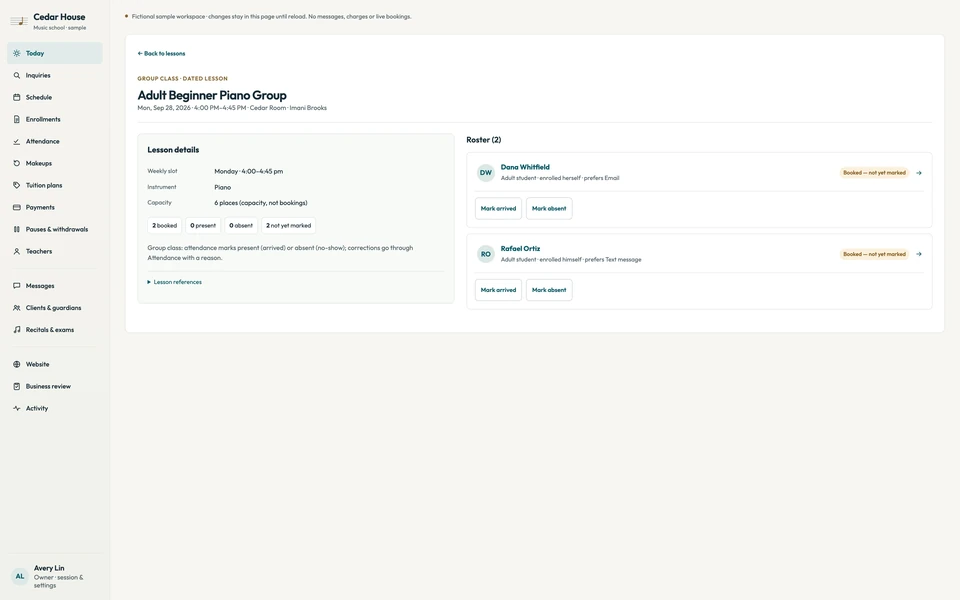The height and width of the screenshot is (600, 960).
Task: Open Rafael Ortiz's student profile link
Action: tap(520, 249)
